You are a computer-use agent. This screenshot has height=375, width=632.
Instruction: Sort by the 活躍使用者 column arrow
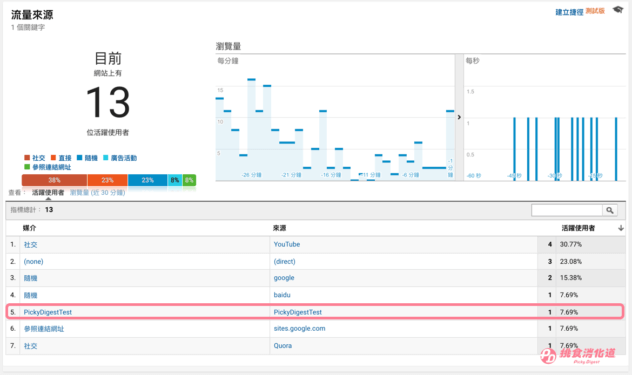621,228
